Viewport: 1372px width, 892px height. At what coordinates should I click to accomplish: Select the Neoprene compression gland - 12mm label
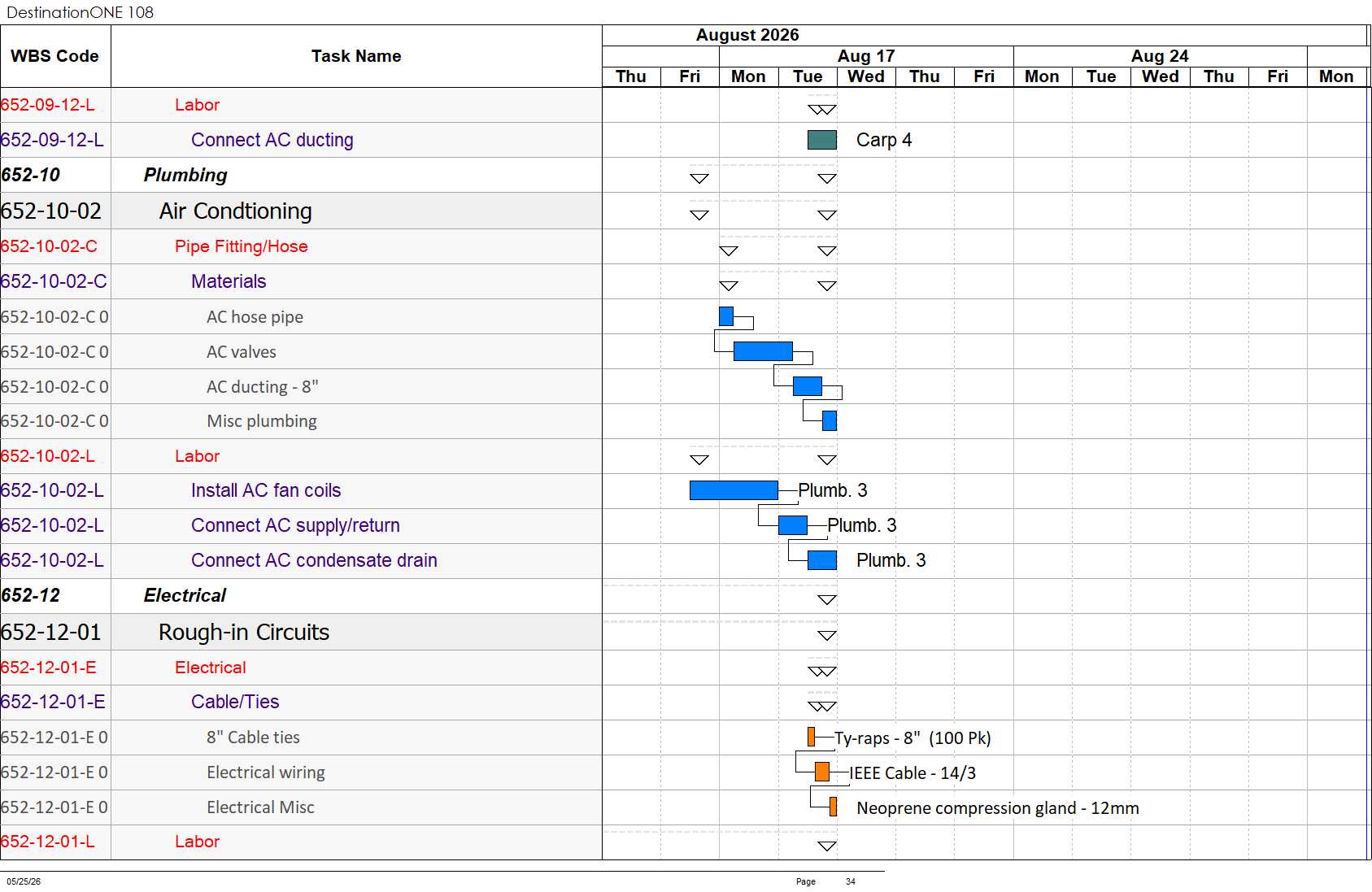(998, 808)
